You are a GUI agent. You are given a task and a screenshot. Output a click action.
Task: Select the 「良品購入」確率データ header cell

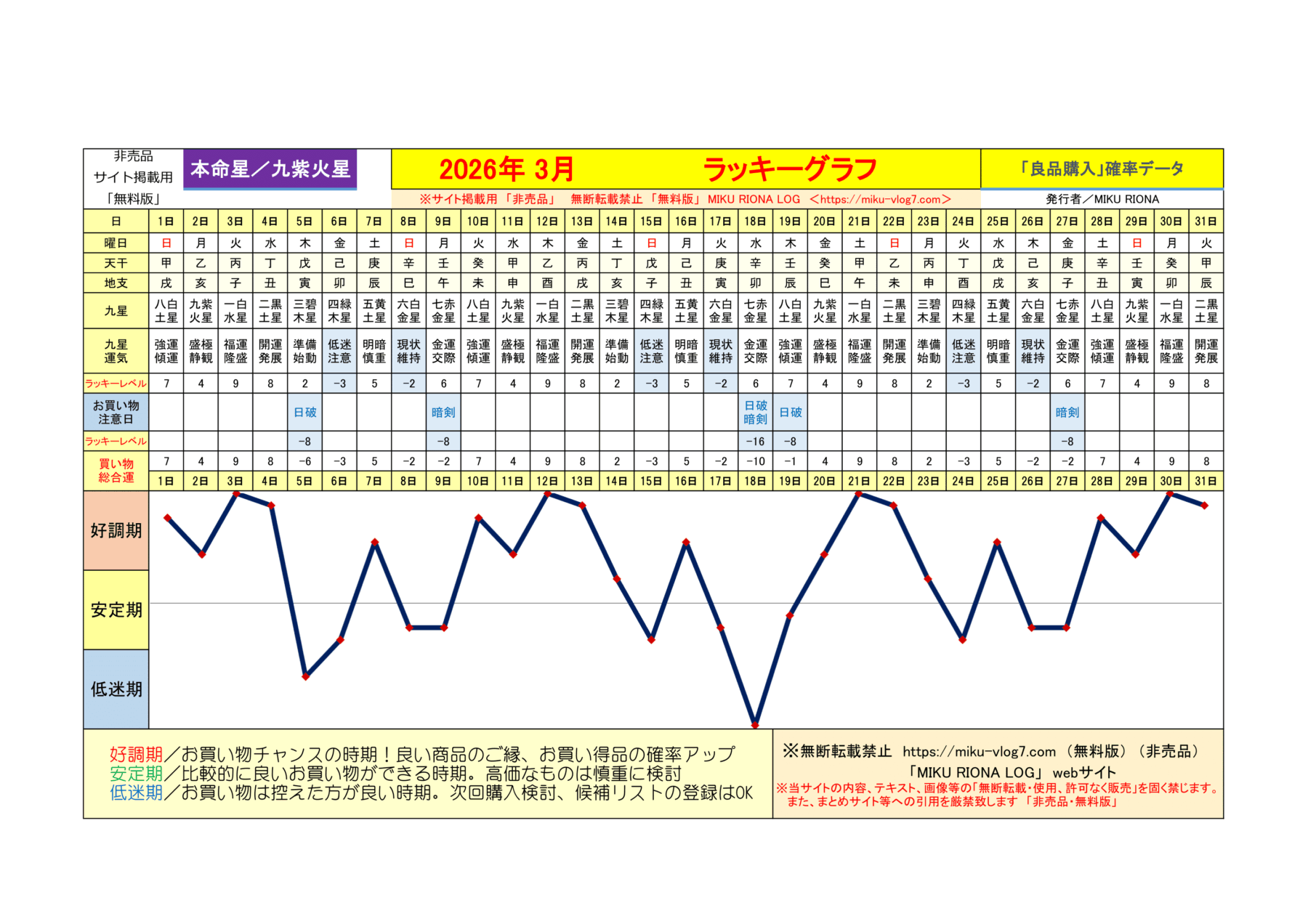(x=1101, y=169)
